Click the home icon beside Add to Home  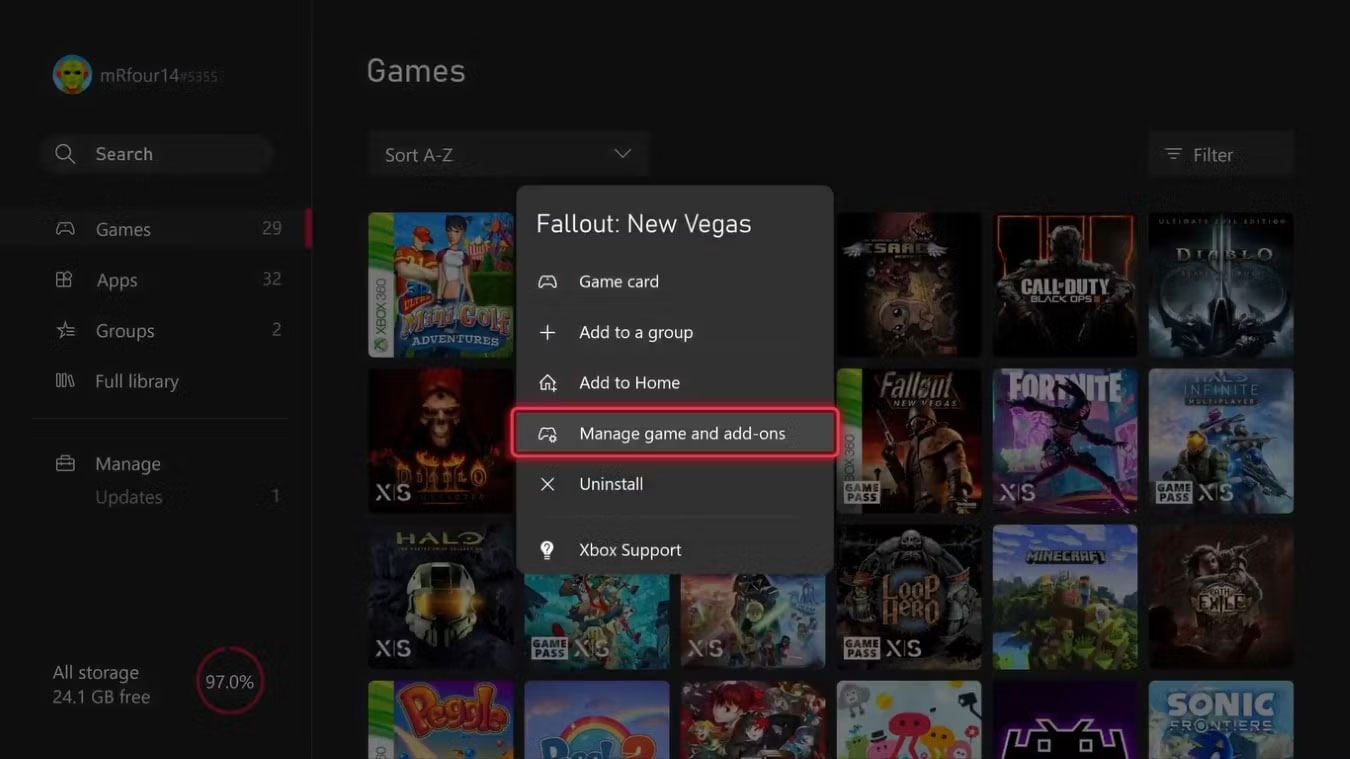pos(548,383)
